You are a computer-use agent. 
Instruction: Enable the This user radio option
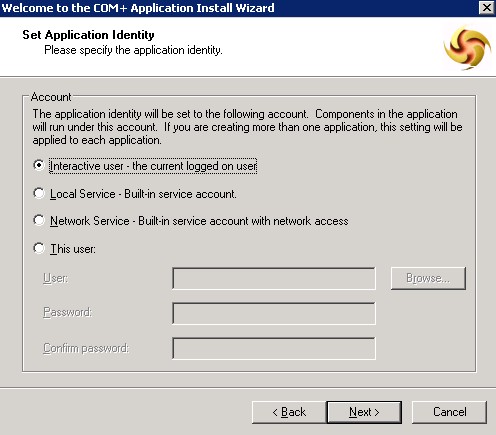click(x=39, y=248)
